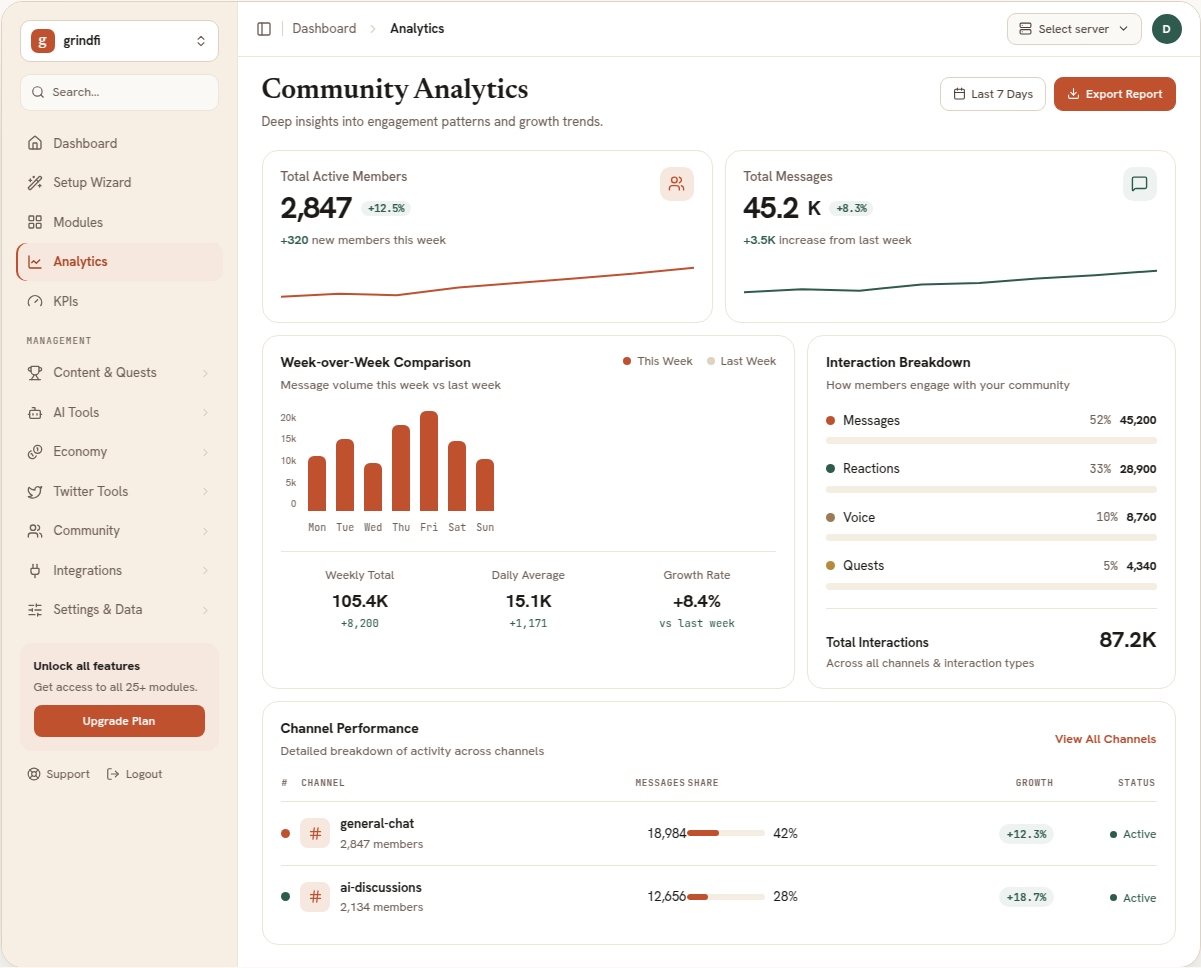Click the Economy coins icon
1201x968 pixels.
tap(35, 452)
